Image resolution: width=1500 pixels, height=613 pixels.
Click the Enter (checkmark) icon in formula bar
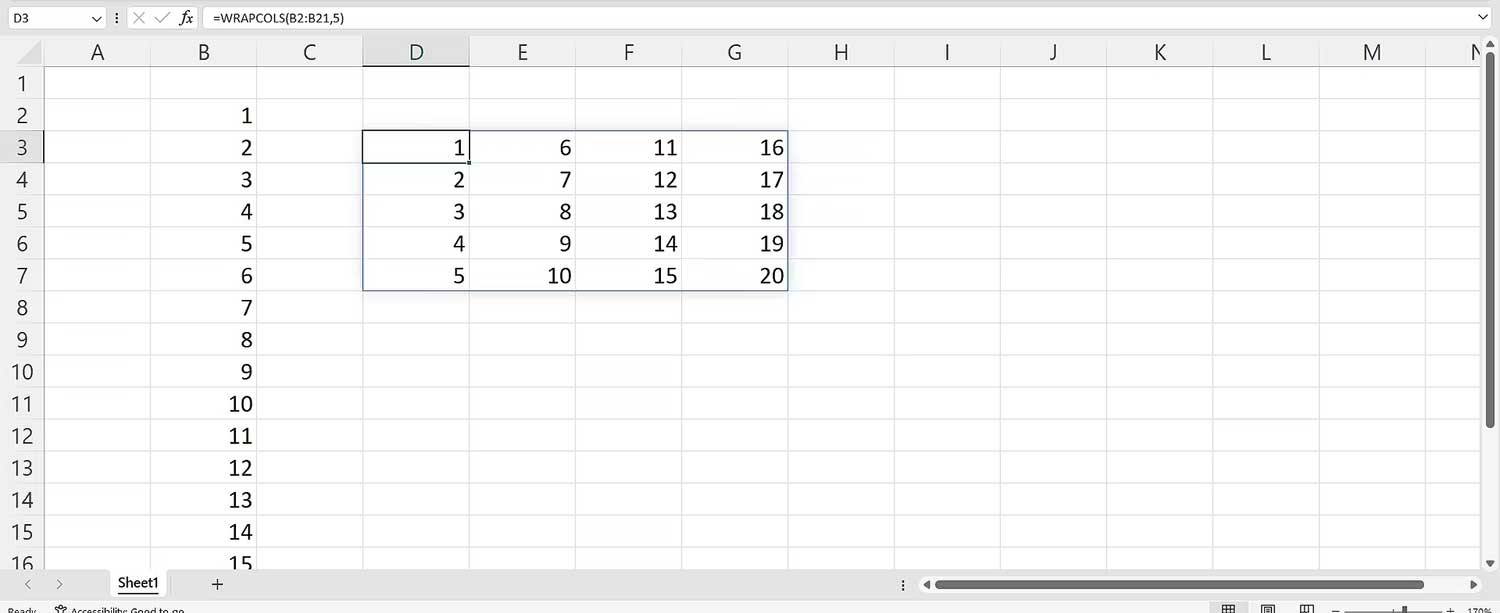click(x=162, y=18)
